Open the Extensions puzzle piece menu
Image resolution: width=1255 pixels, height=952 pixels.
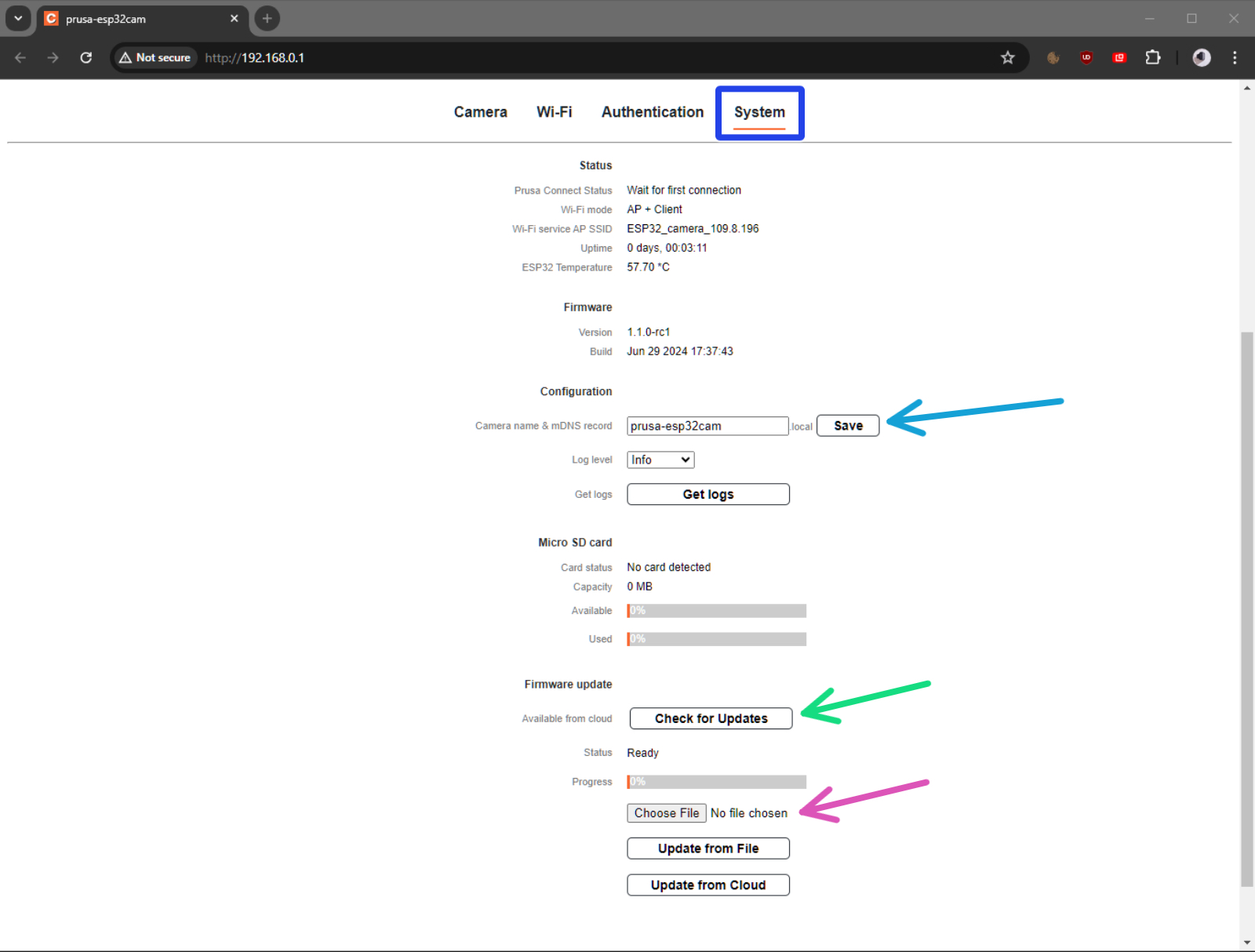[1153, 57]
